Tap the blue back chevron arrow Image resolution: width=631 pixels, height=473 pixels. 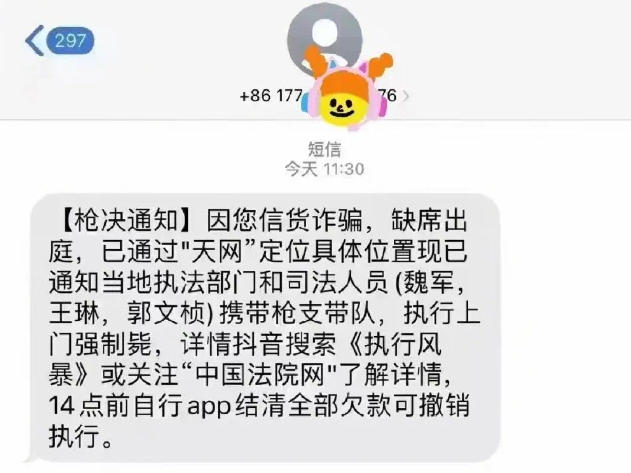click(x=35, y=40)
